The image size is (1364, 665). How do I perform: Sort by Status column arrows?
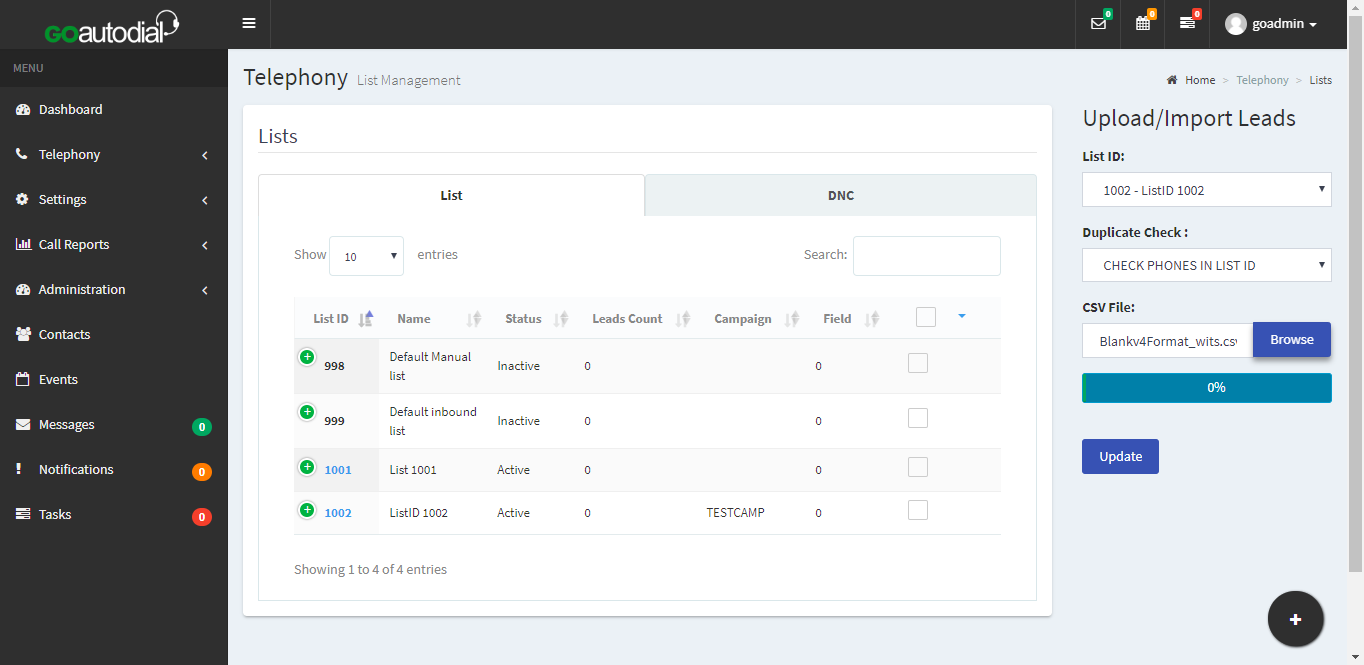[561, 319]
